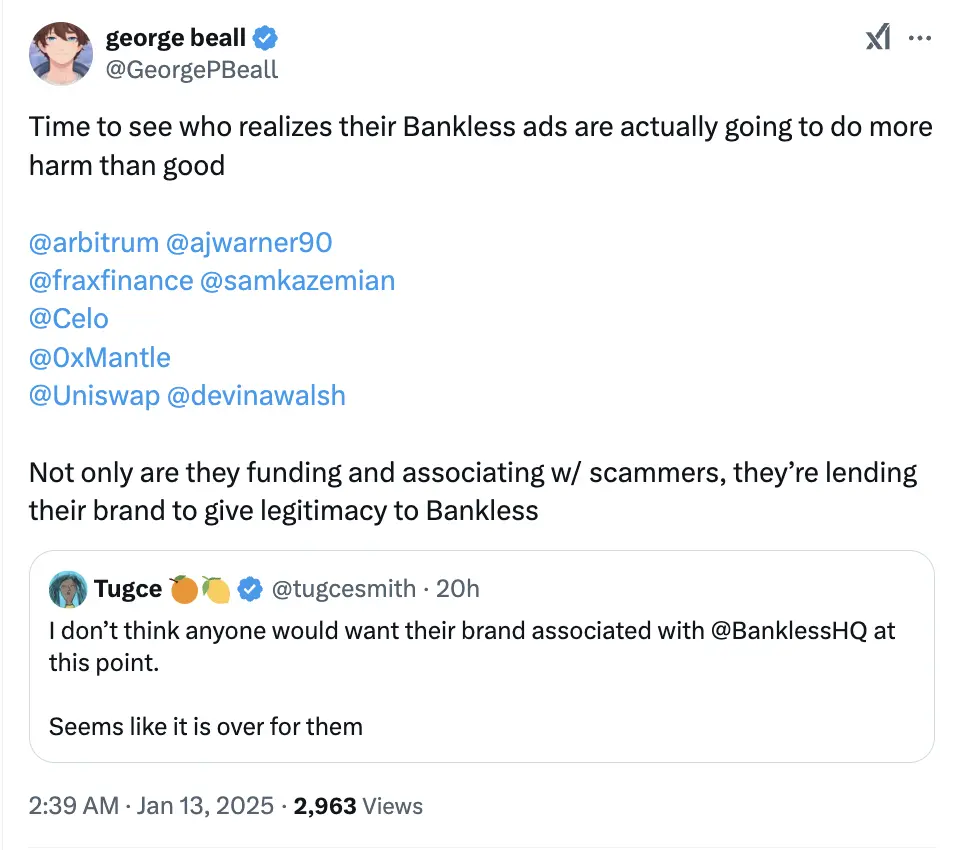Open the @GeorgePBeall handle

tap(191, 69)
